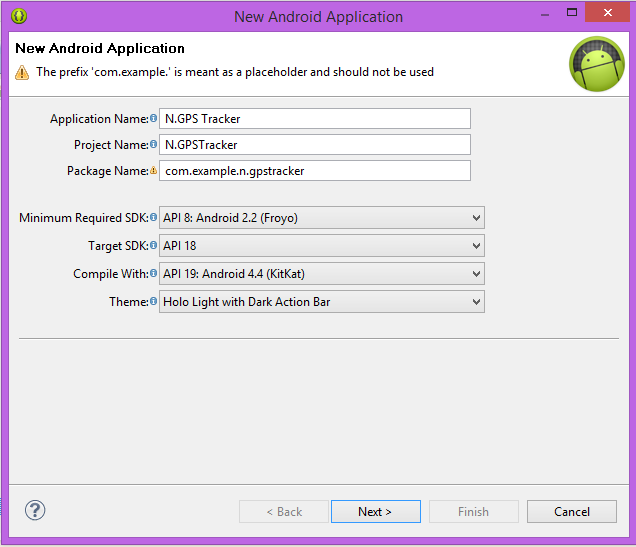Click the Minimum Required SDK label
The height and width of the screenshot is (547, 636).
coord(84,218)
